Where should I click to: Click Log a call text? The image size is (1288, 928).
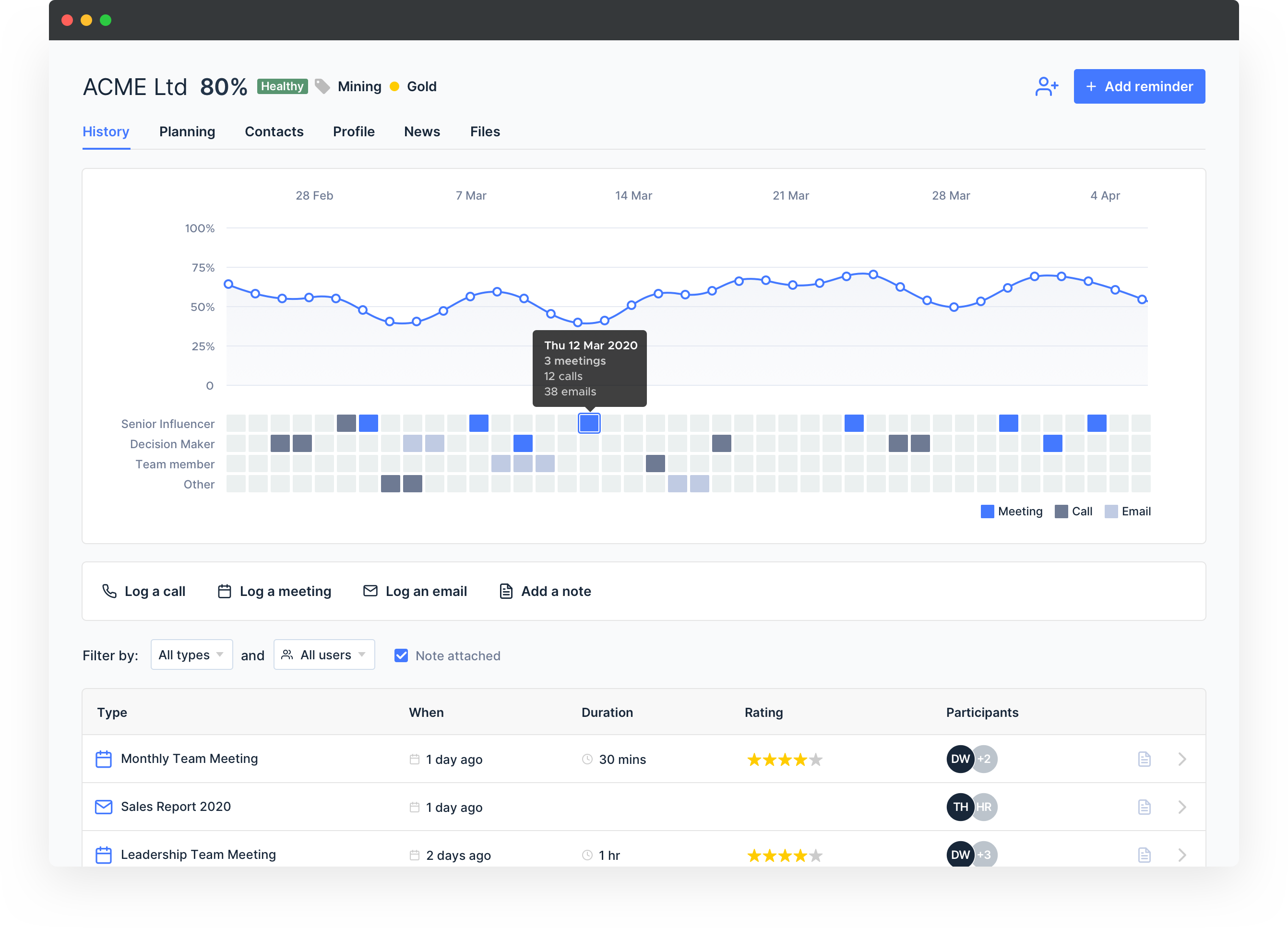155,591
